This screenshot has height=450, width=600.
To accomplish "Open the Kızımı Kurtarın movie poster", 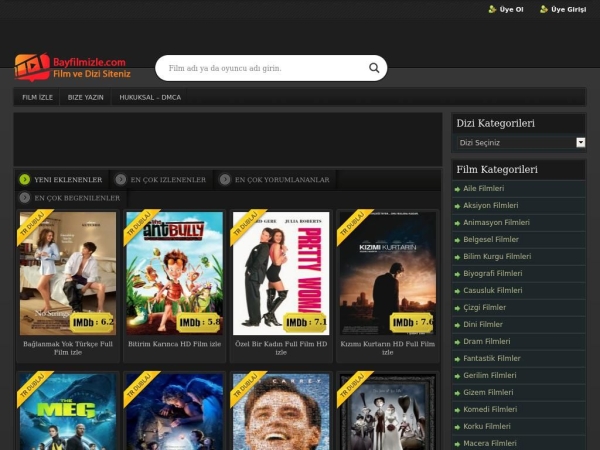I will click(388, 273).
